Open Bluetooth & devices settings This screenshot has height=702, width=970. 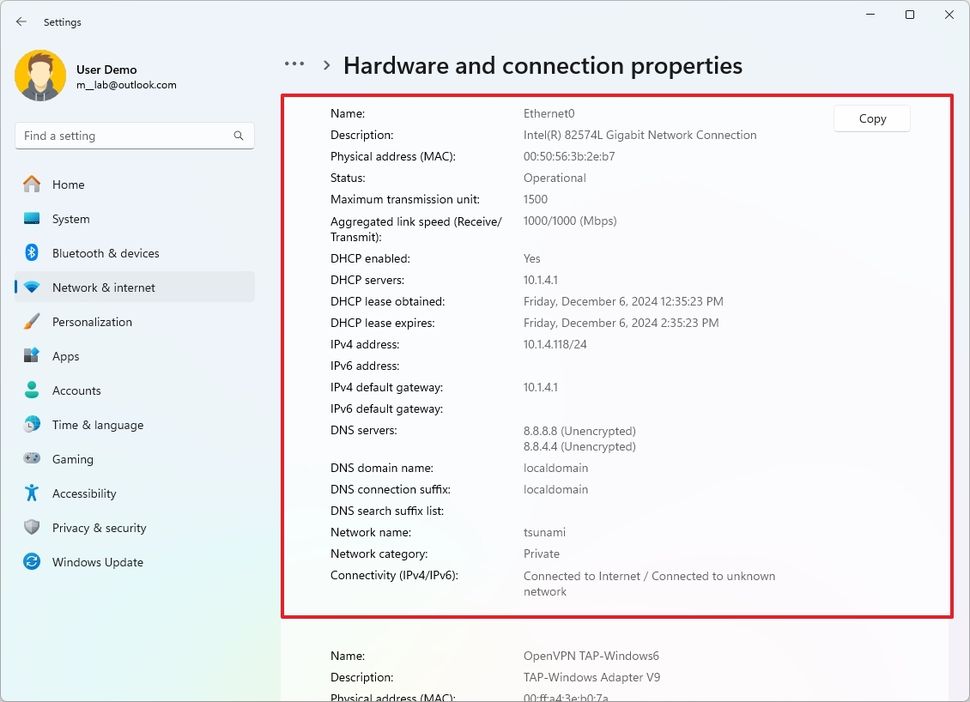(104, 253)
